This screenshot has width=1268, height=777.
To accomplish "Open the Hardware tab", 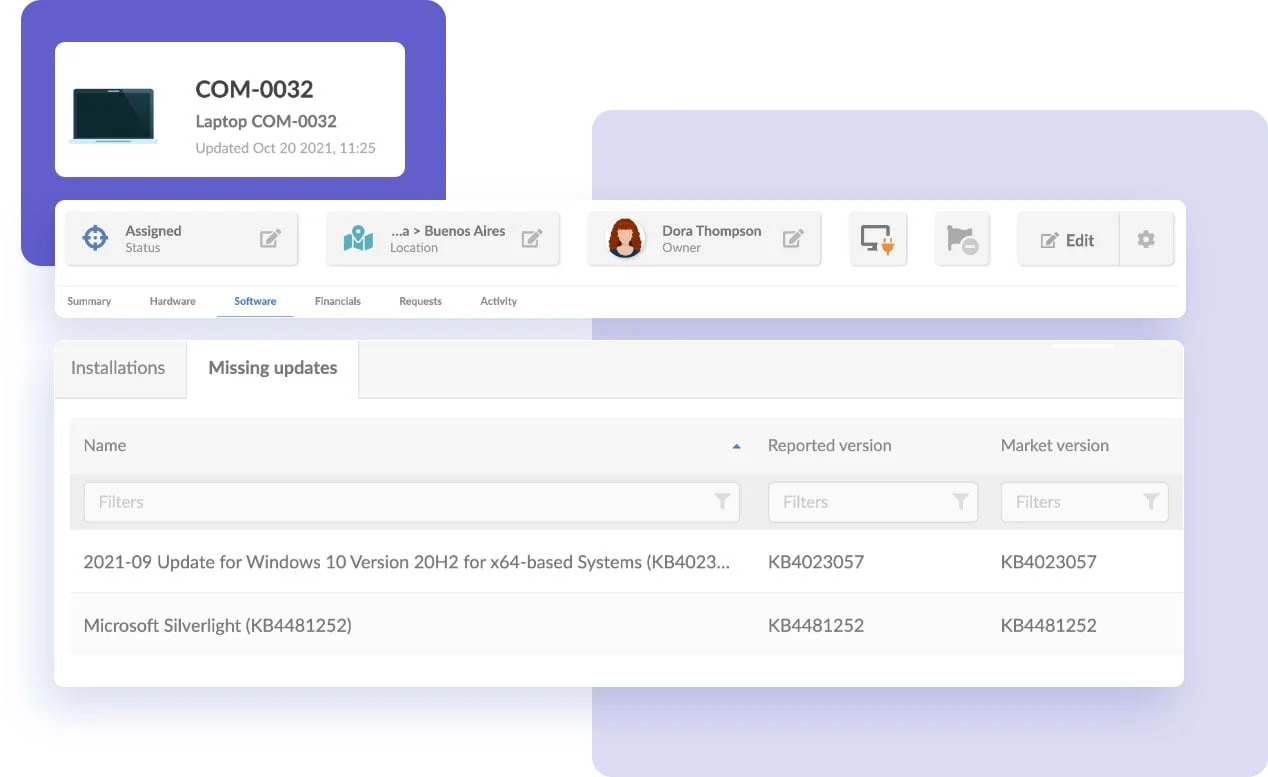I will 172,301.
